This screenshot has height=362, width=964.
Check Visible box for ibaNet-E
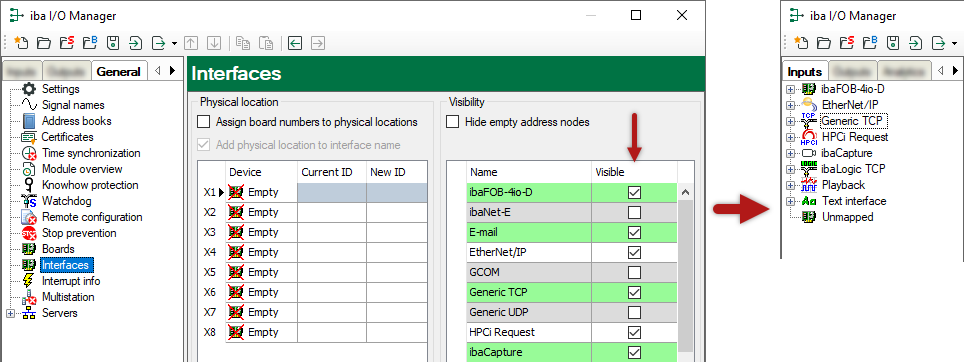click(x=634, y=213)
